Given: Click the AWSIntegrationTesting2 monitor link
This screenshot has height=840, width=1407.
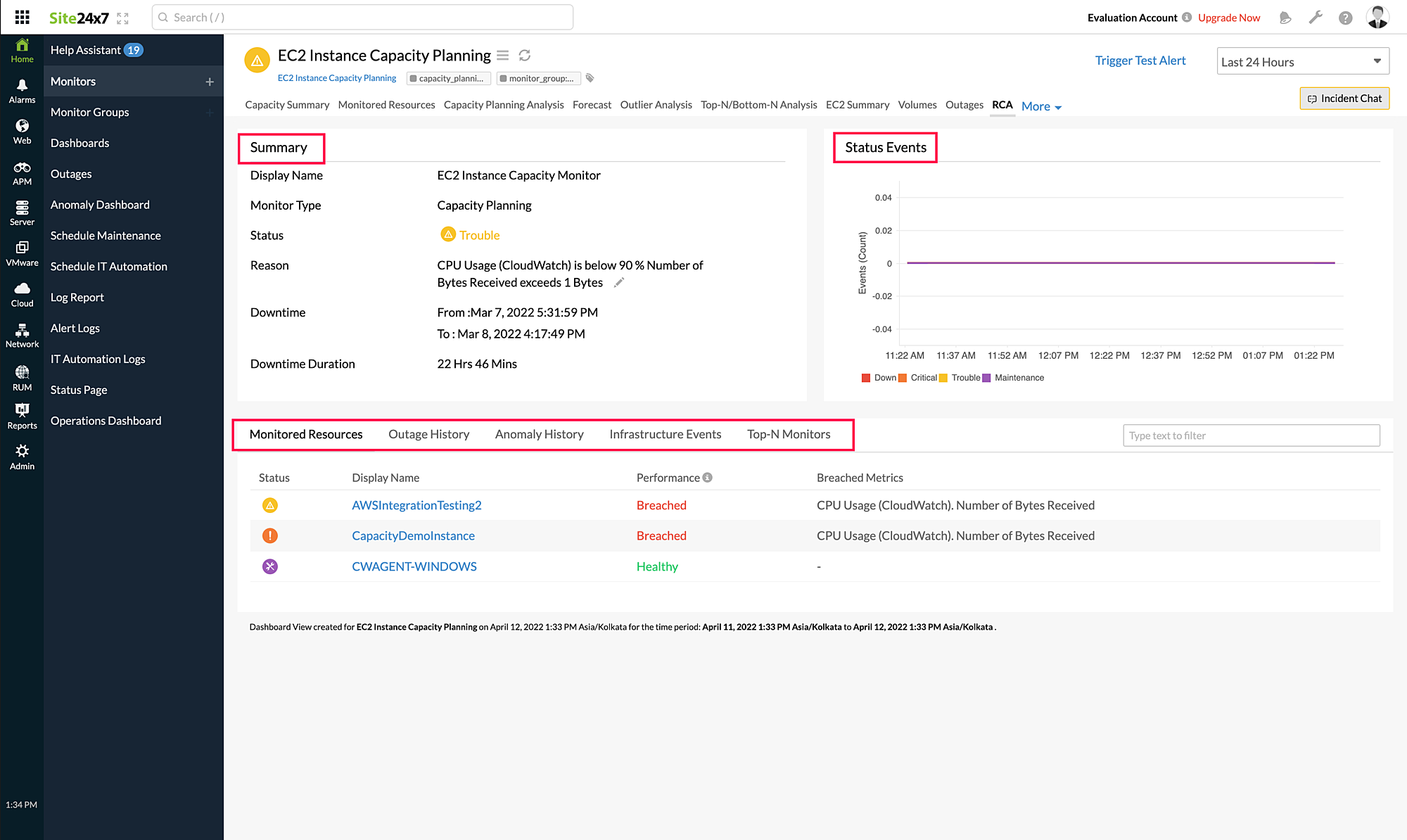Looking at the screenshot, I should pyautogui.click(x=416, y=505).
